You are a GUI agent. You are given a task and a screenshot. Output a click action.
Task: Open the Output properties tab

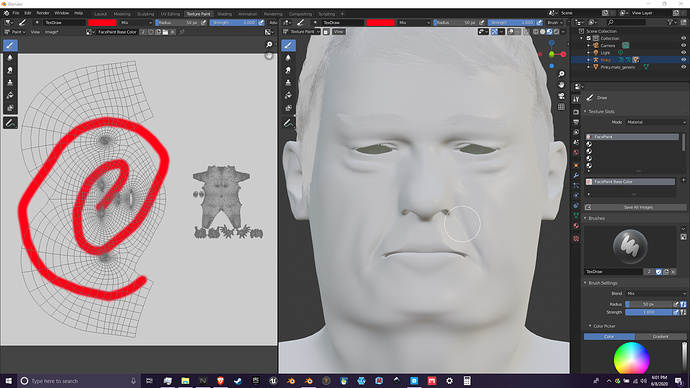[x=576, y=122]
